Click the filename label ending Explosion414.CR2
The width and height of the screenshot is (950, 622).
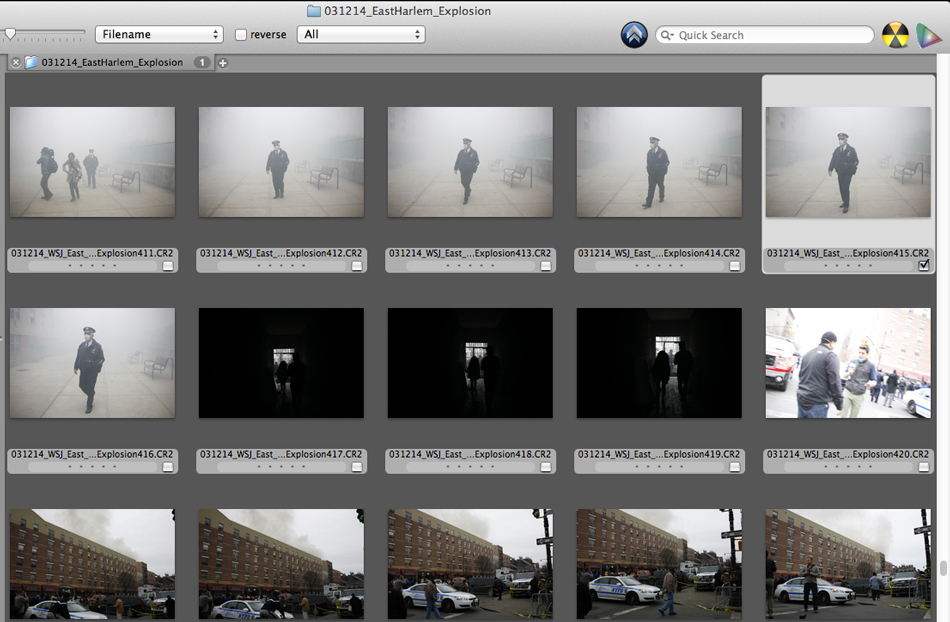(x=659, y=253)
